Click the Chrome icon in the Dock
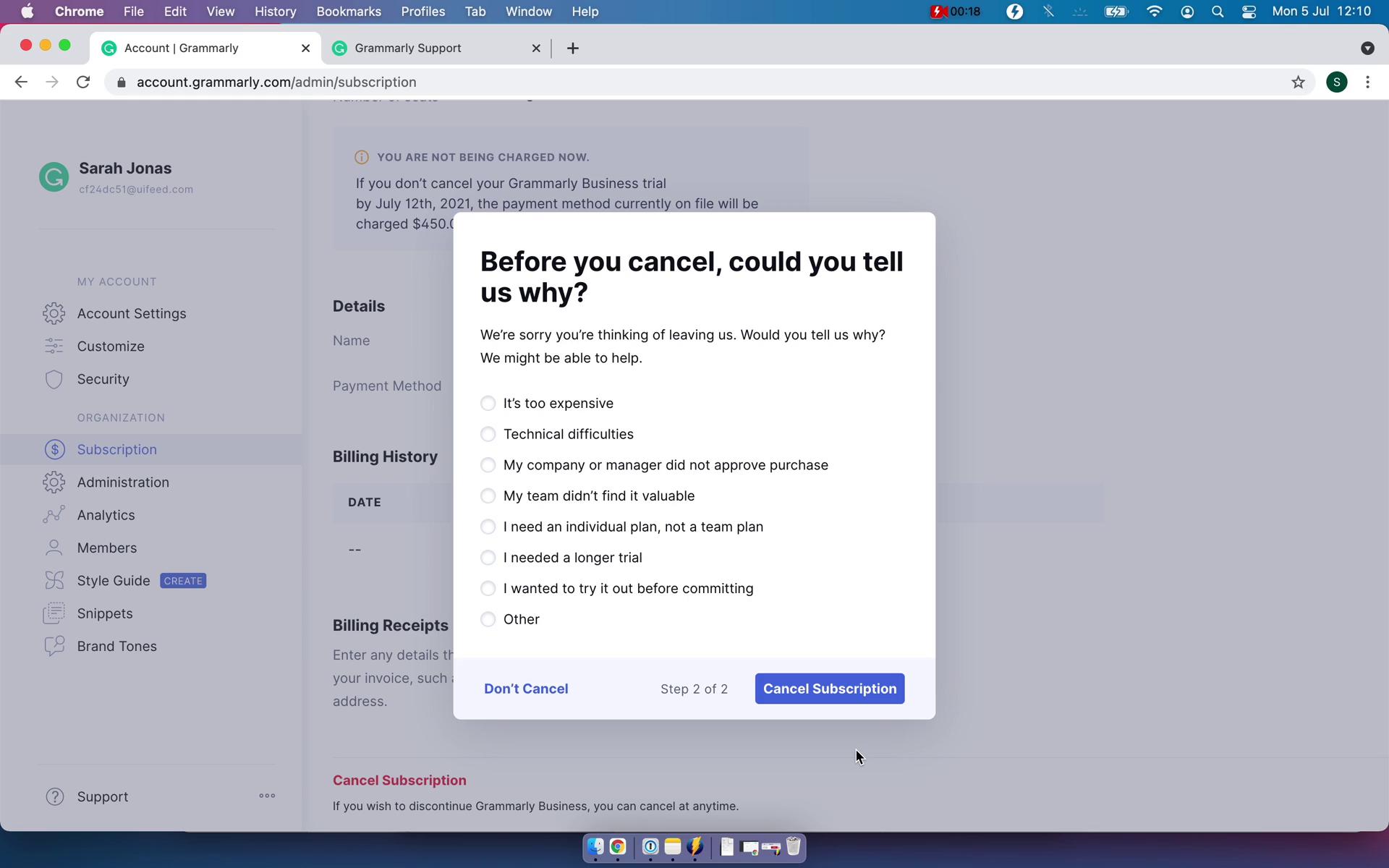The width and height of the screenshot is (1389, 868). (618, 847)
